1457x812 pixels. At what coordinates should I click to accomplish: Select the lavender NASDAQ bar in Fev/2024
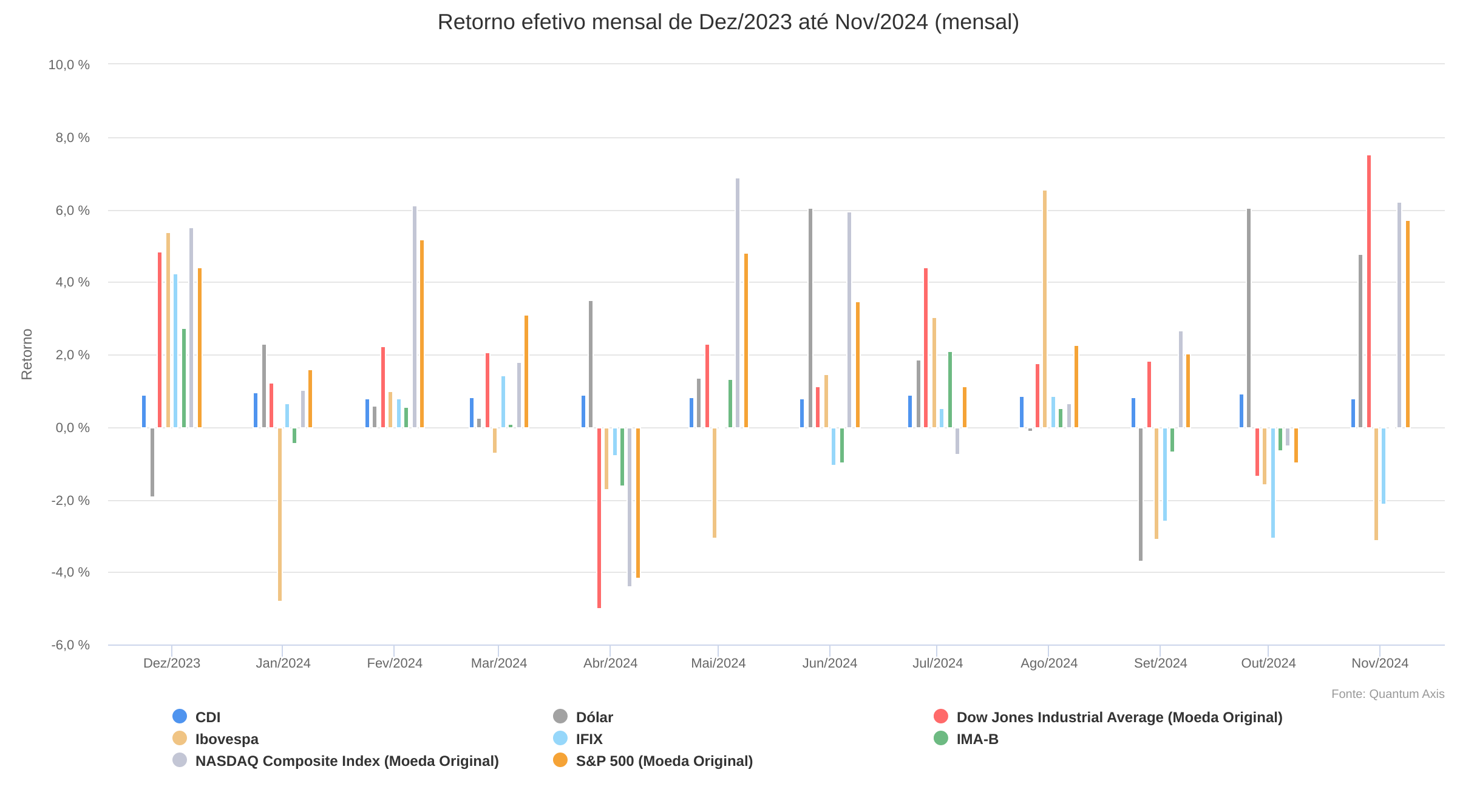[415, 317]
